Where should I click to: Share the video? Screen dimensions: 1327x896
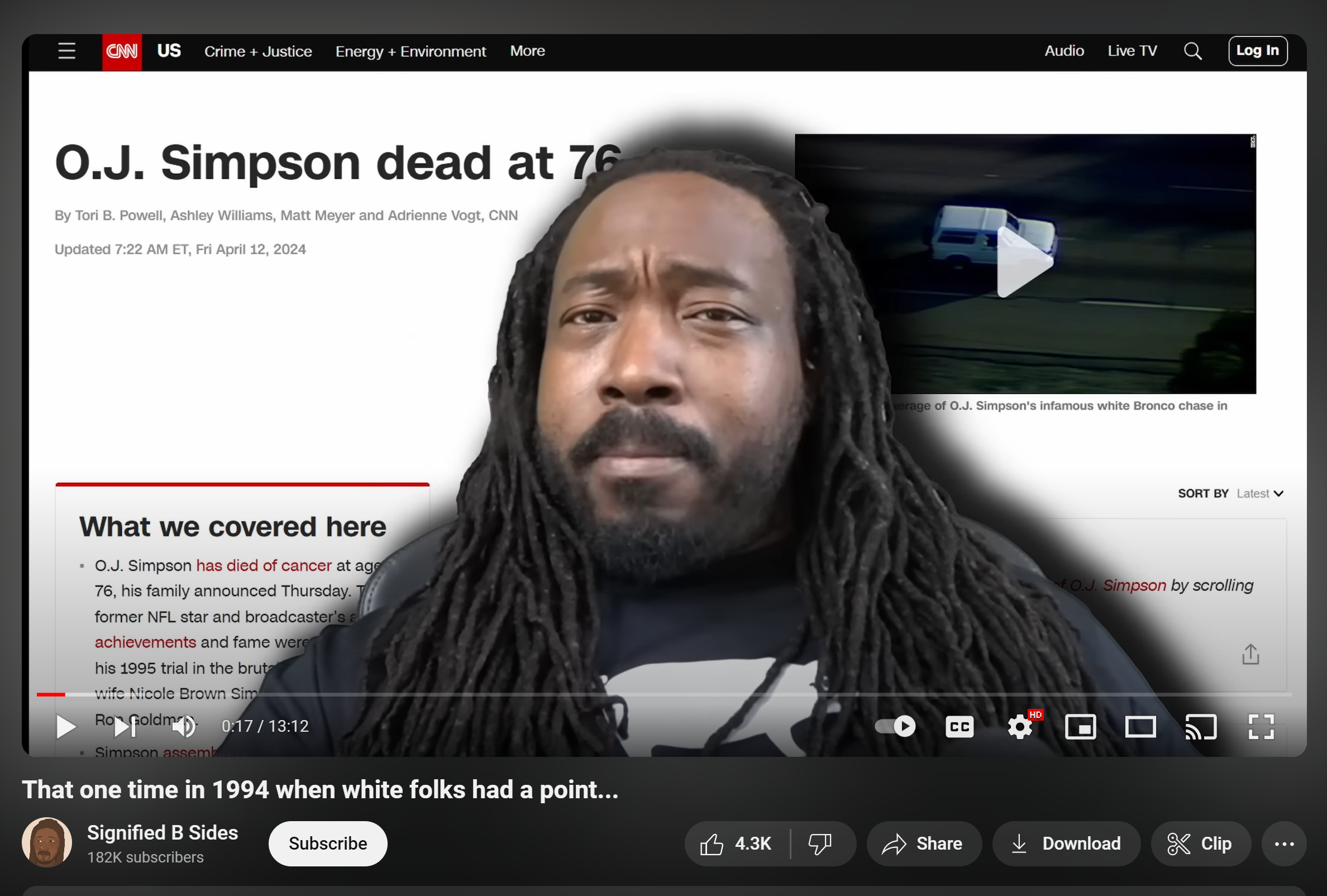click(x=924, y=843)
